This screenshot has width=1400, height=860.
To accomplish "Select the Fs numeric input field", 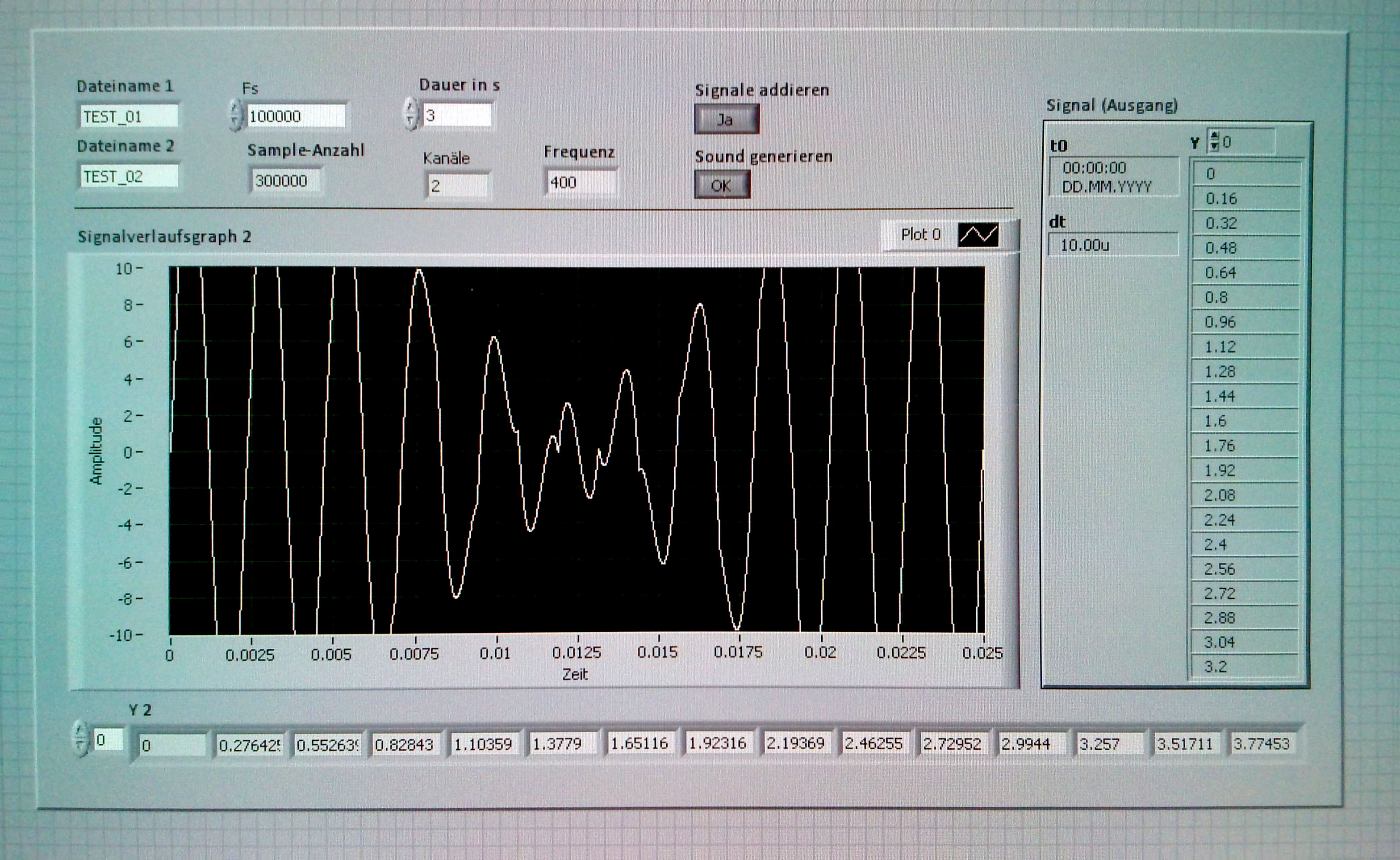I will point(296,116).
